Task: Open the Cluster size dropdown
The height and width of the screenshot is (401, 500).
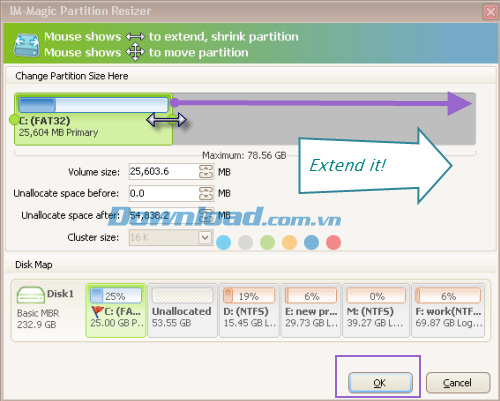Action: (205, 238)
